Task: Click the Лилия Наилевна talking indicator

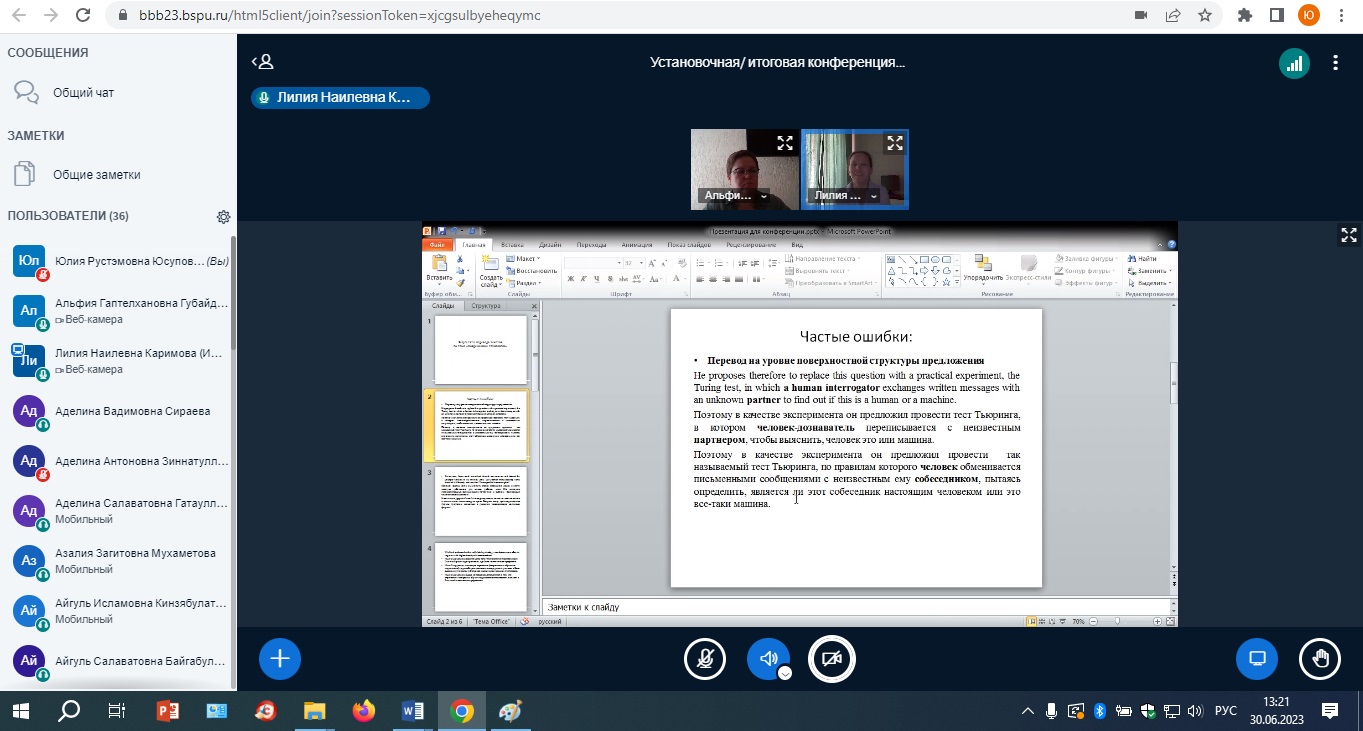Action: 340,98
